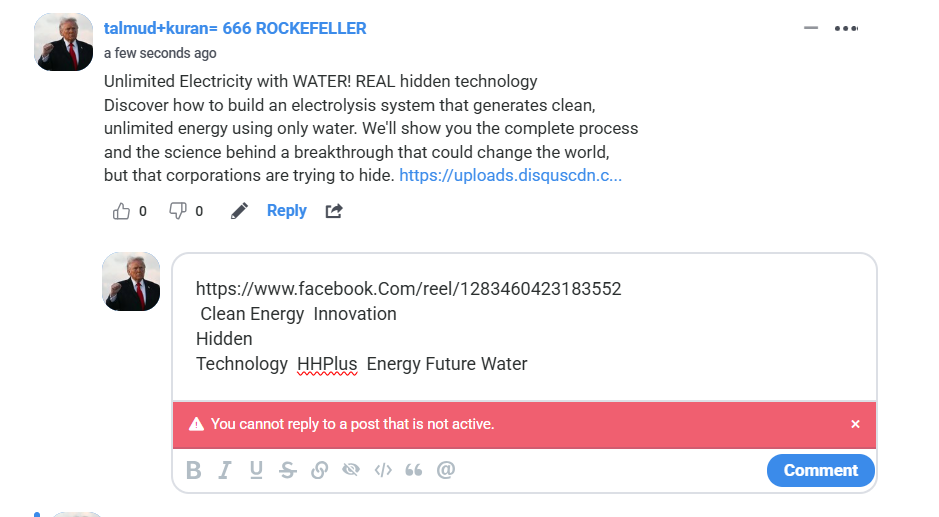Toggle bold formatting in reply editor
Viewport: 939px width, 517px height.
(x=194, y=471)
